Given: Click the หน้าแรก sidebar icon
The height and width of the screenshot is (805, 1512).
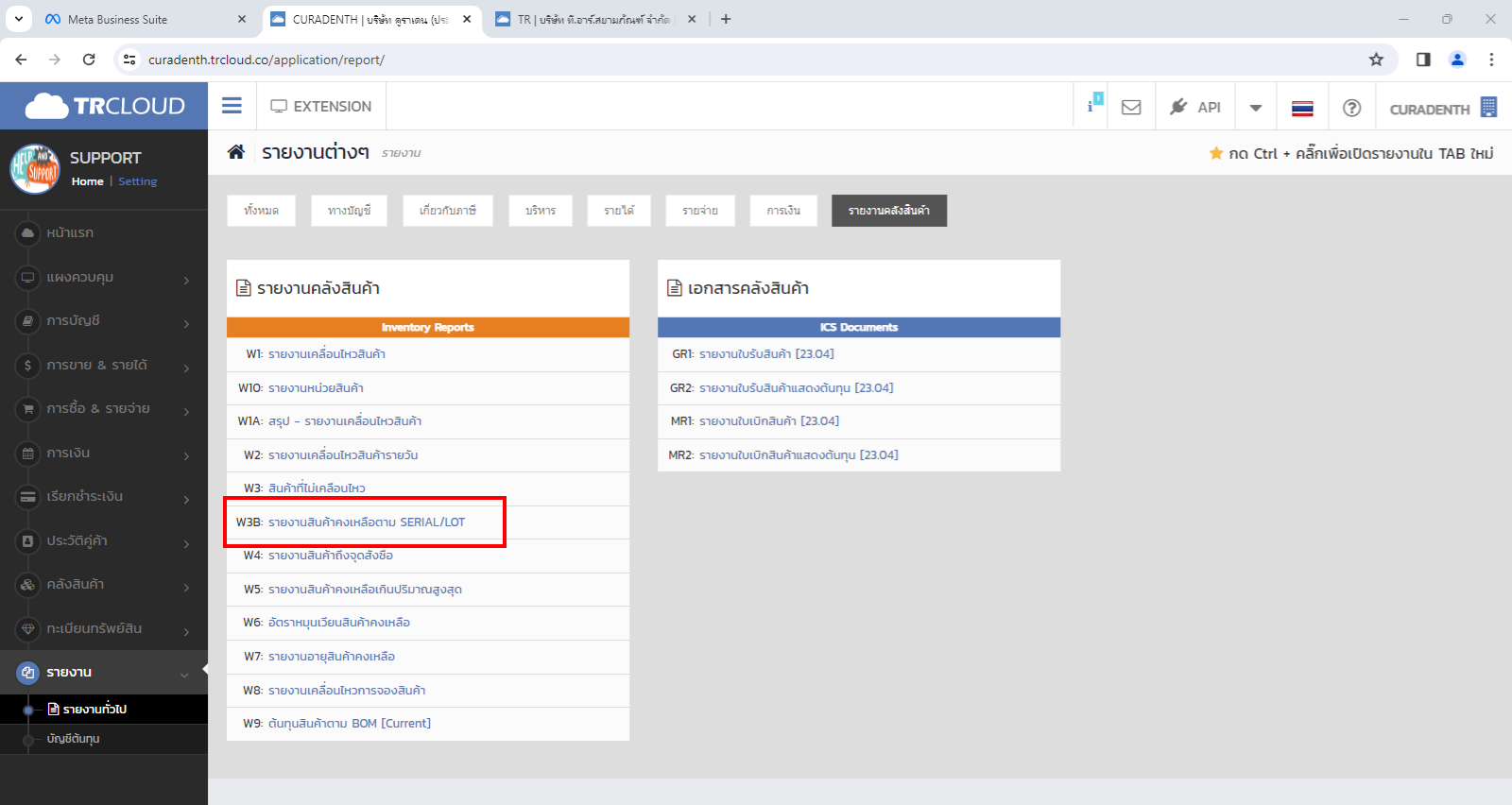Looking at the screenshot, I should pos(27,232).
